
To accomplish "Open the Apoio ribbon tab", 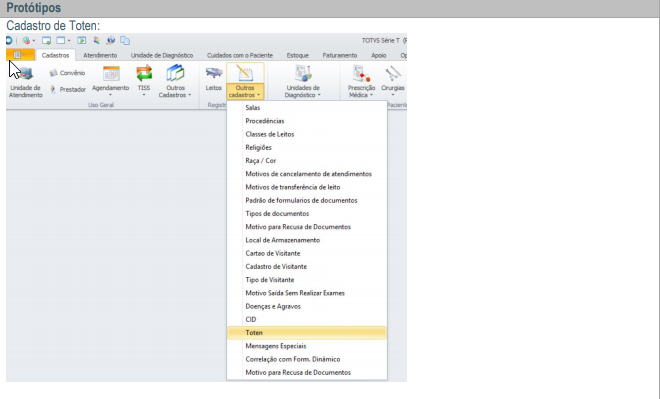I will [x=379, y=55].
